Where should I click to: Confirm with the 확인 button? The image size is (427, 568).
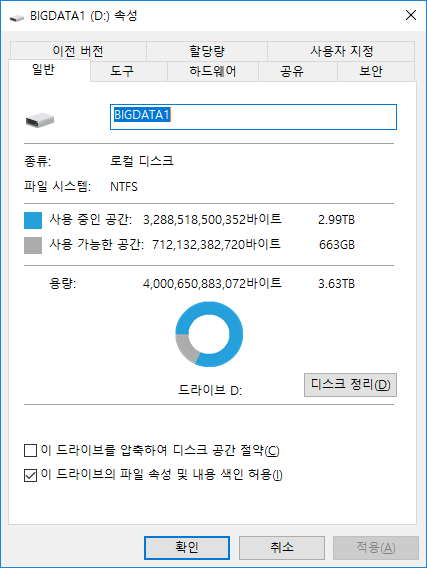[187, 548]
